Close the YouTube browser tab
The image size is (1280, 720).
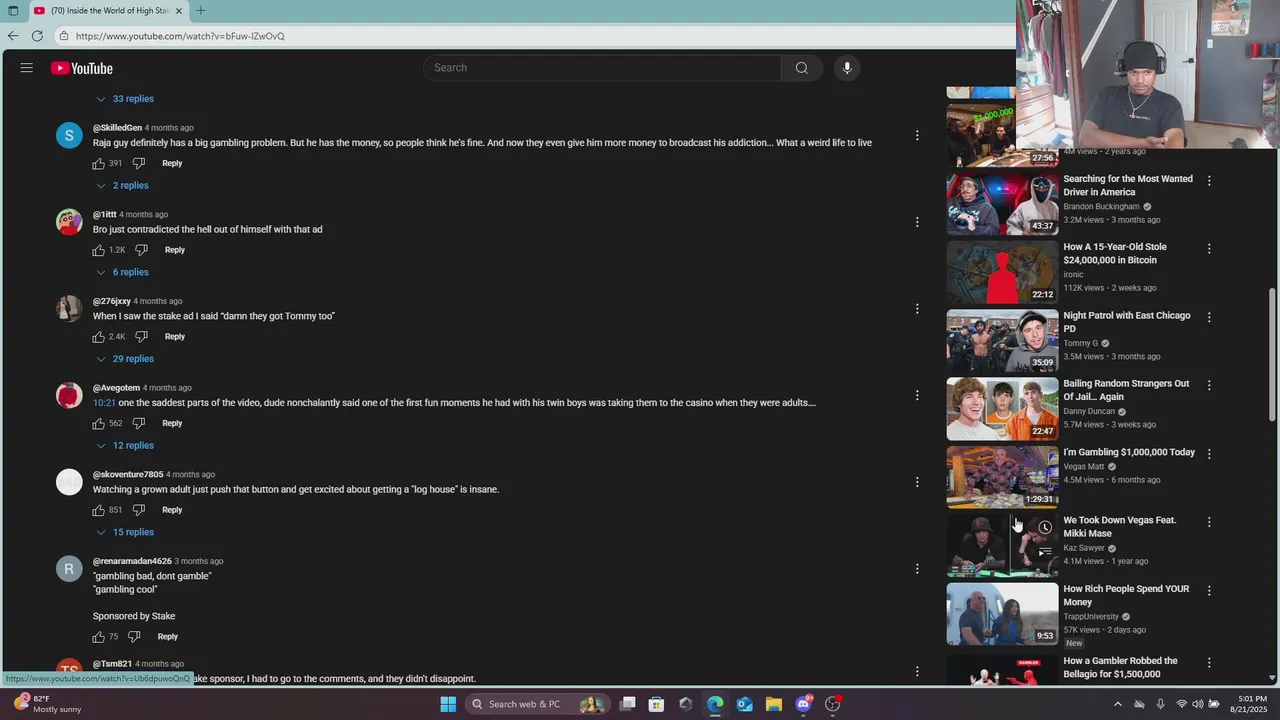point(179,11)
